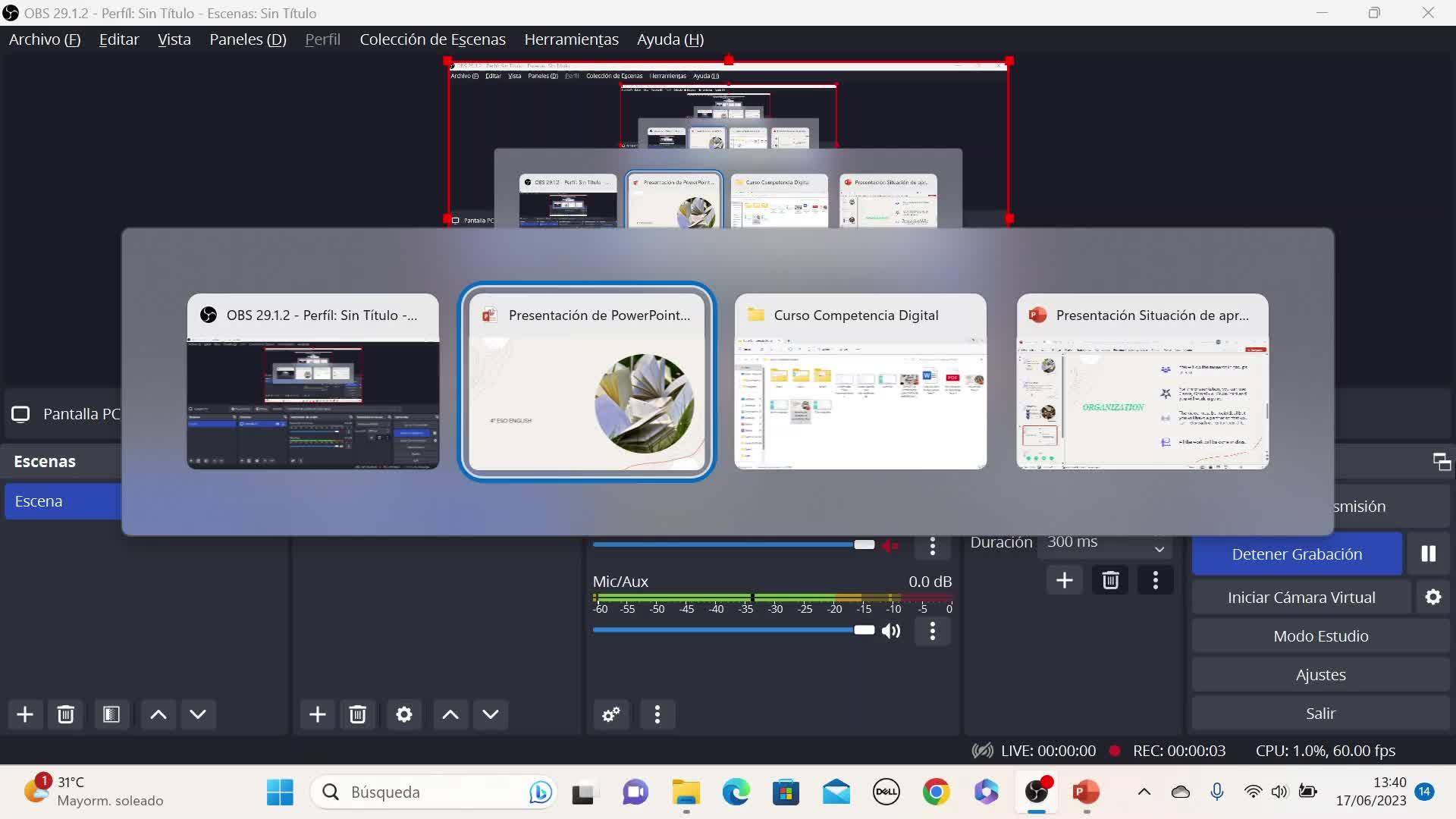Open Colección de Escenas menu
Screen dimensions: 1456x819
[x=432, y=39]
